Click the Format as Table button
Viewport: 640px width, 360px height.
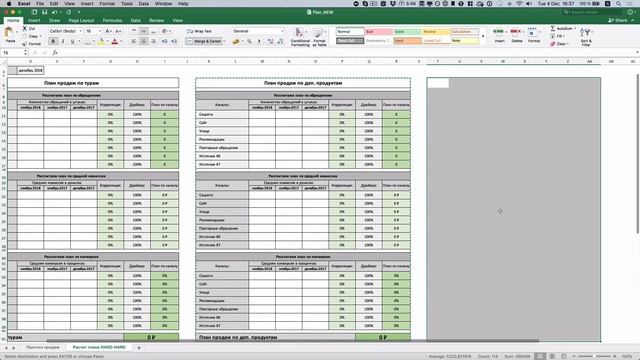click(x=319, y=37)
